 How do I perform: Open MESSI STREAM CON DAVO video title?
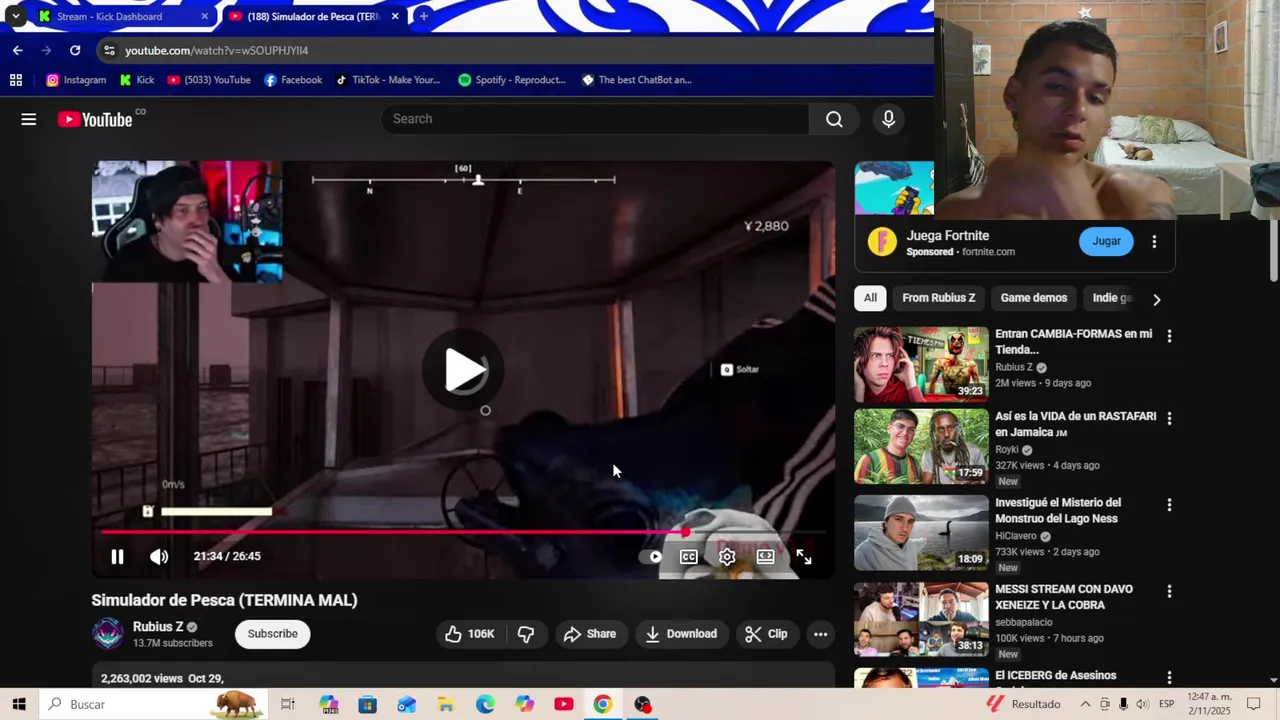1064,597
